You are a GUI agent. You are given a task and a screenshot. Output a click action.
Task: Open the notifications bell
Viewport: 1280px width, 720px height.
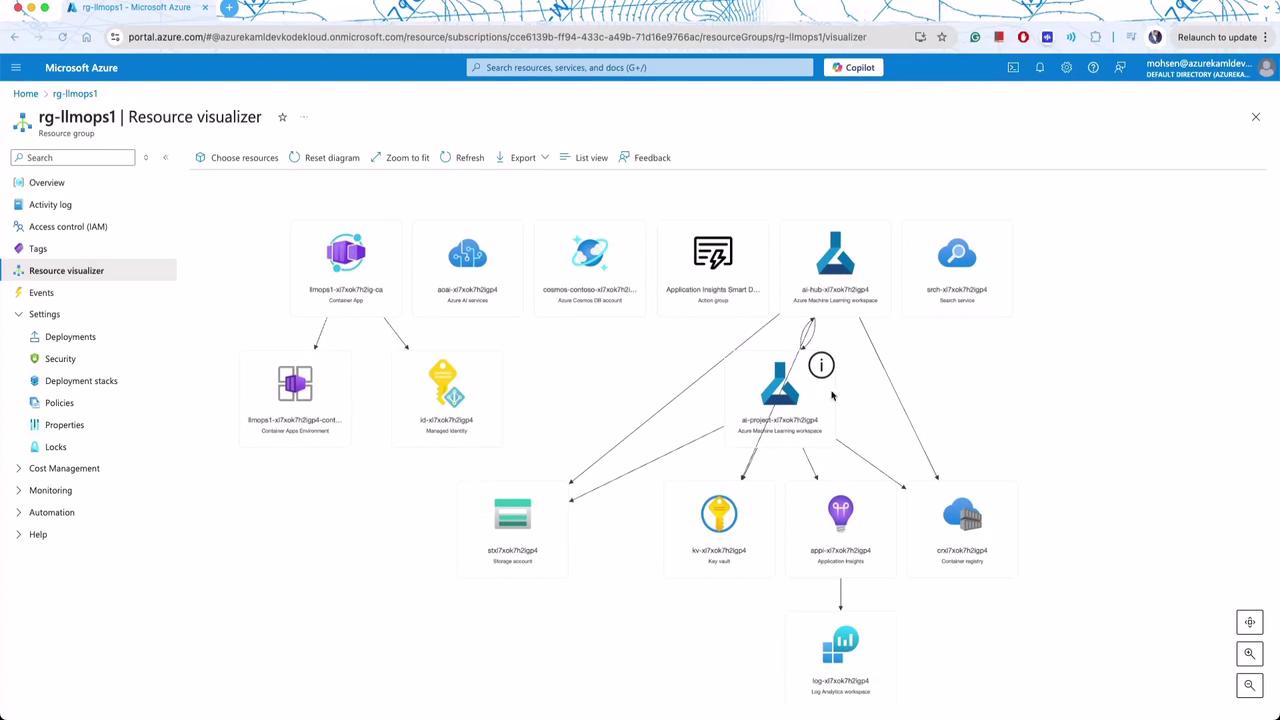click(1040, 68)
